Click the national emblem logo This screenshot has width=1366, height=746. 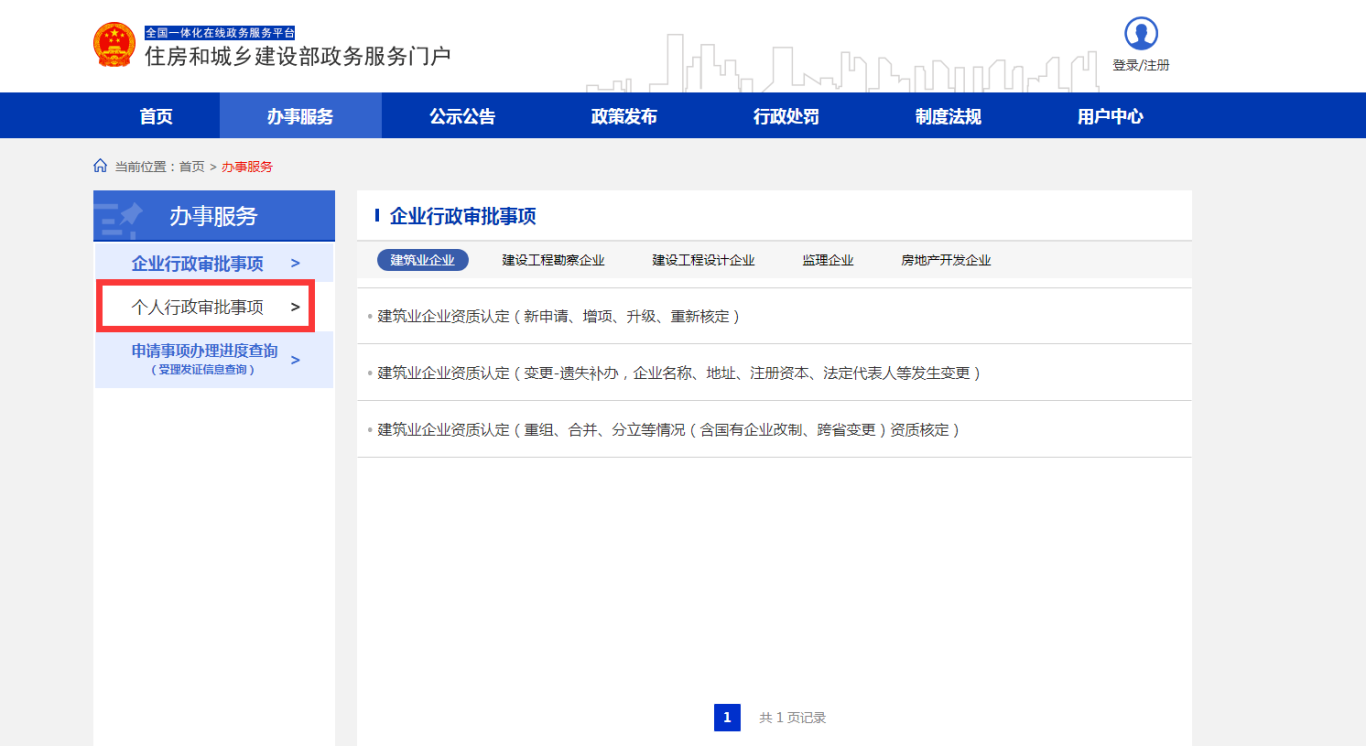114,45
